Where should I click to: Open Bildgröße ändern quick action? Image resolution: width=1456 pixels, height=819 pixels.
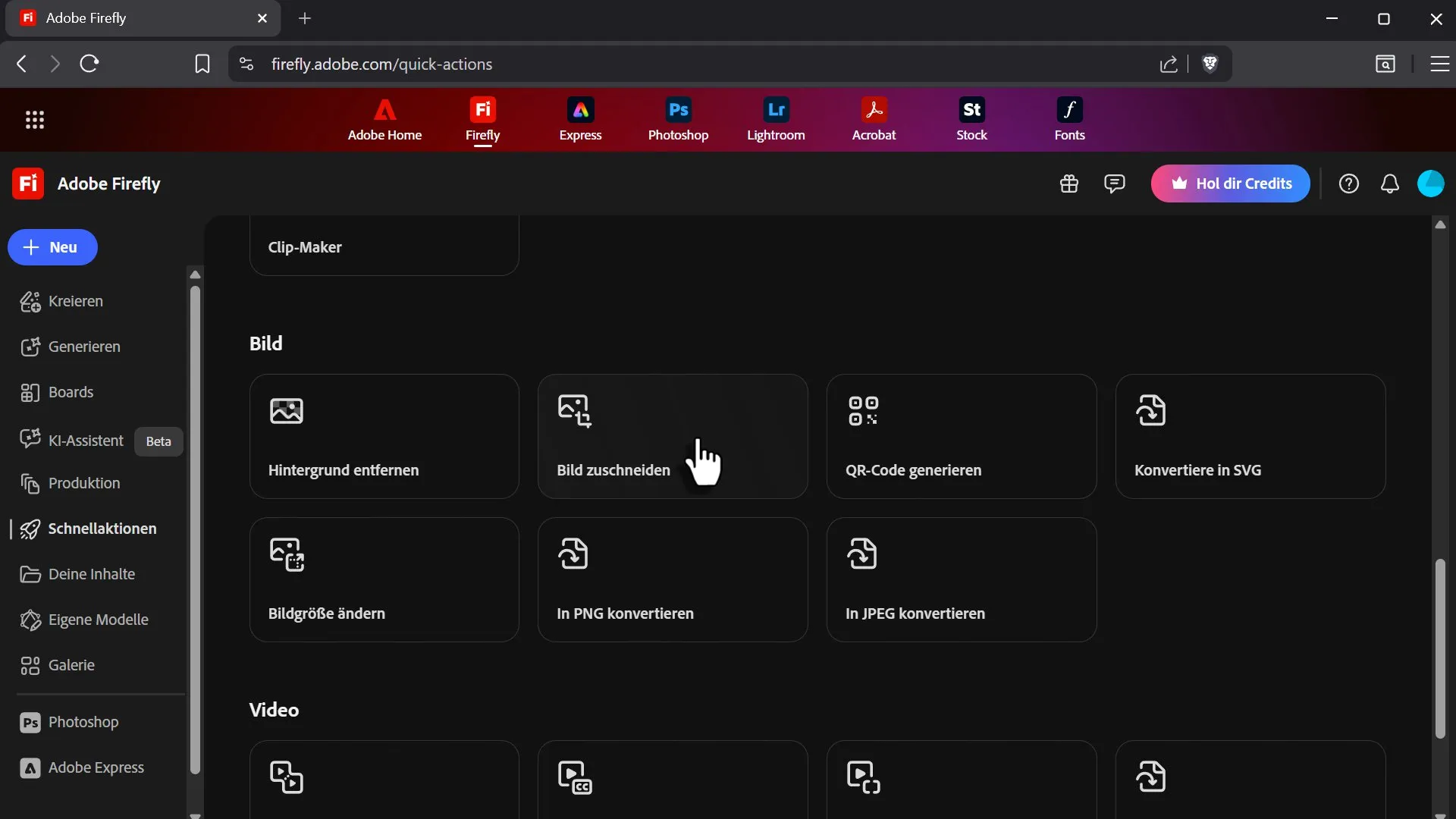[x=384, y=579]
